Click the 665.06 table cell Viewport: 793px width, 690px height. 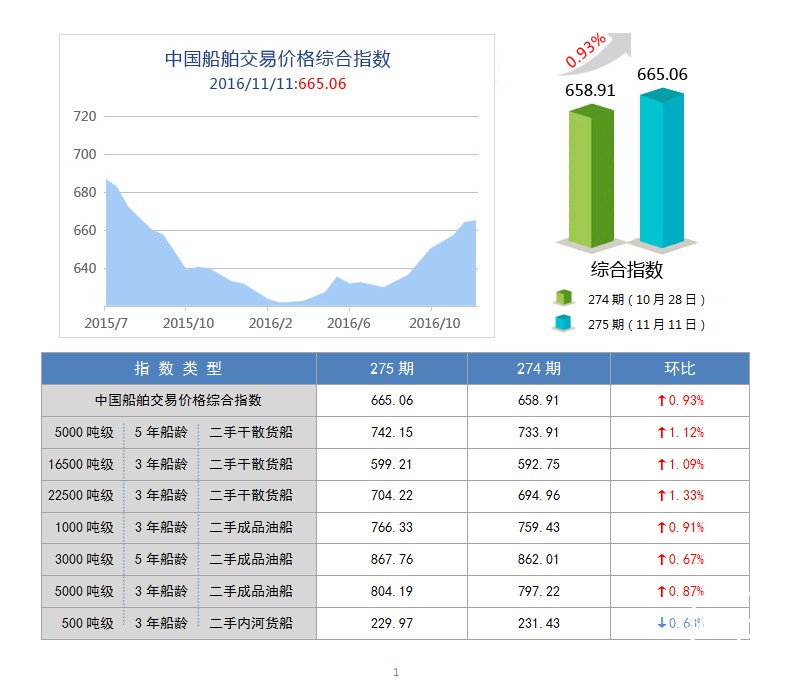[x=391, y=400]
